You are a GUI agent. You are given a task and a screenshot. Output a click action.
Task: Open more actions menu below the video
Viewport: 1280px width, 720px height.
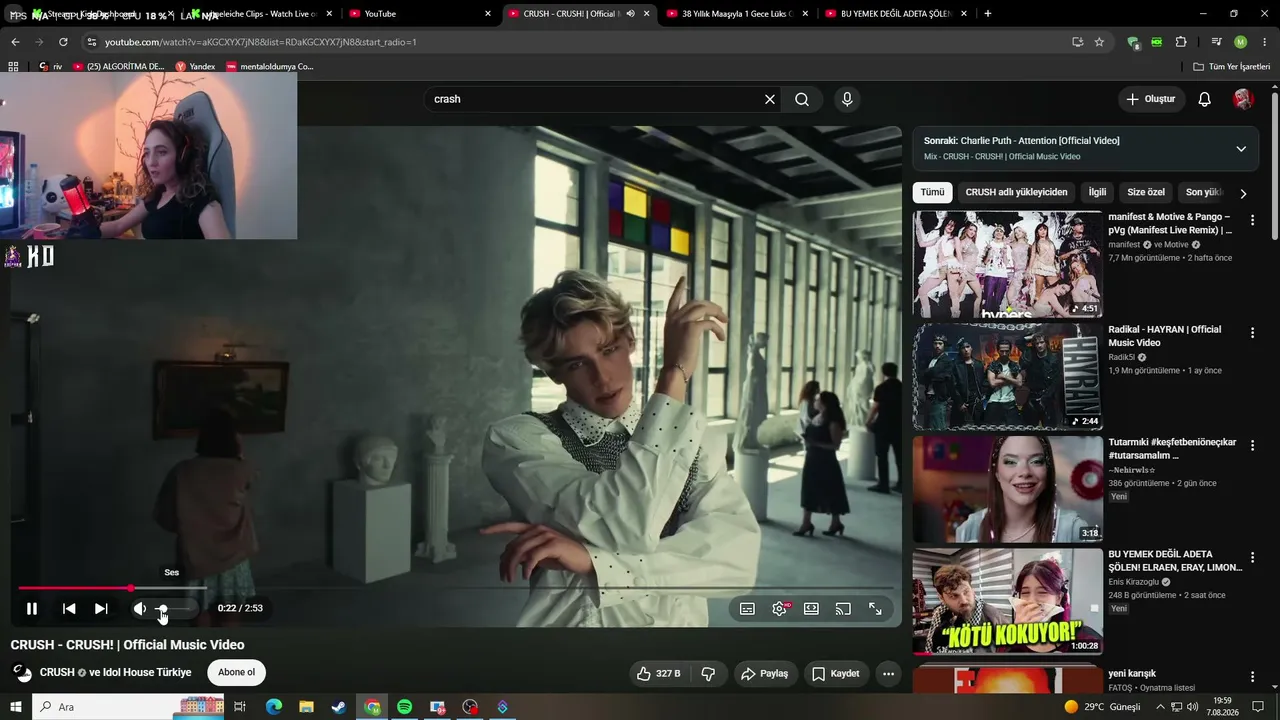[x=888, y=674]
